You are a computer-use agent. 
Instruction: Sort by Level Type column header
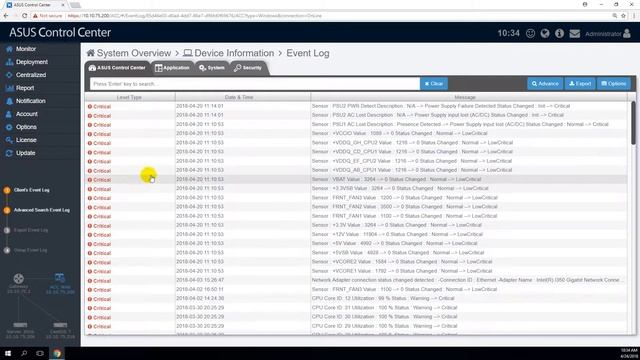point(130,98)
